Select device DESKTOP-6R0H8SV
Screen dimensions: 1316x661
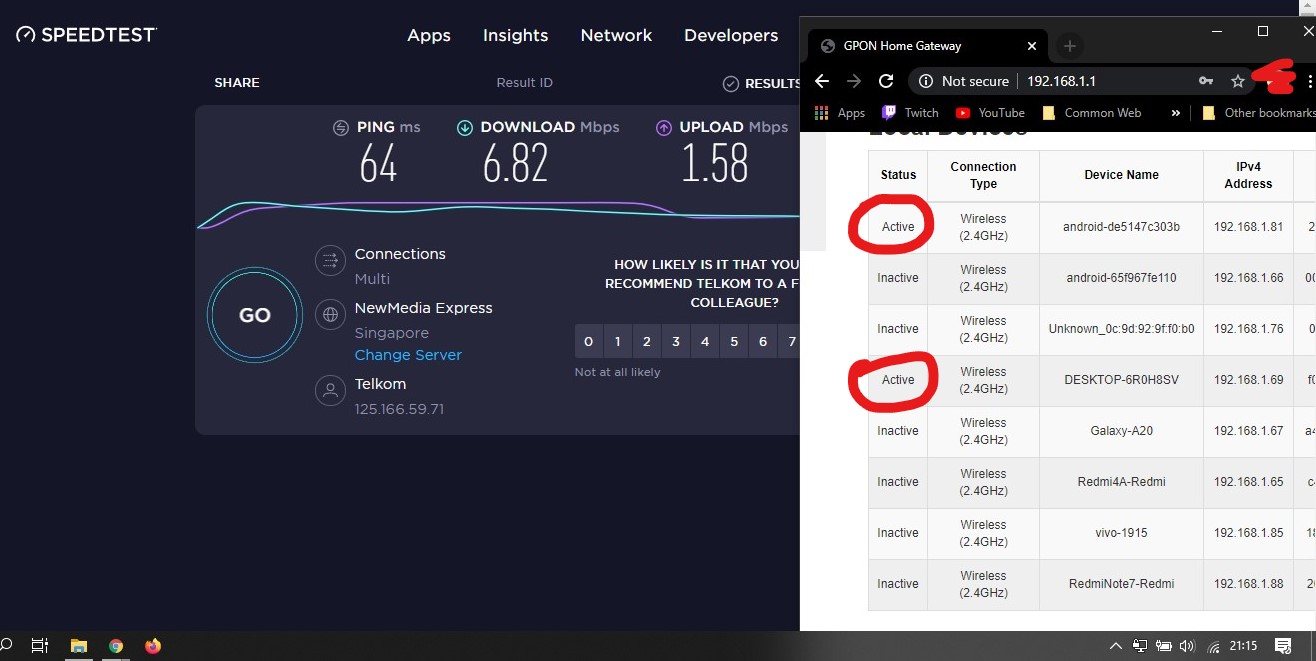click(x=1121, y=380)
